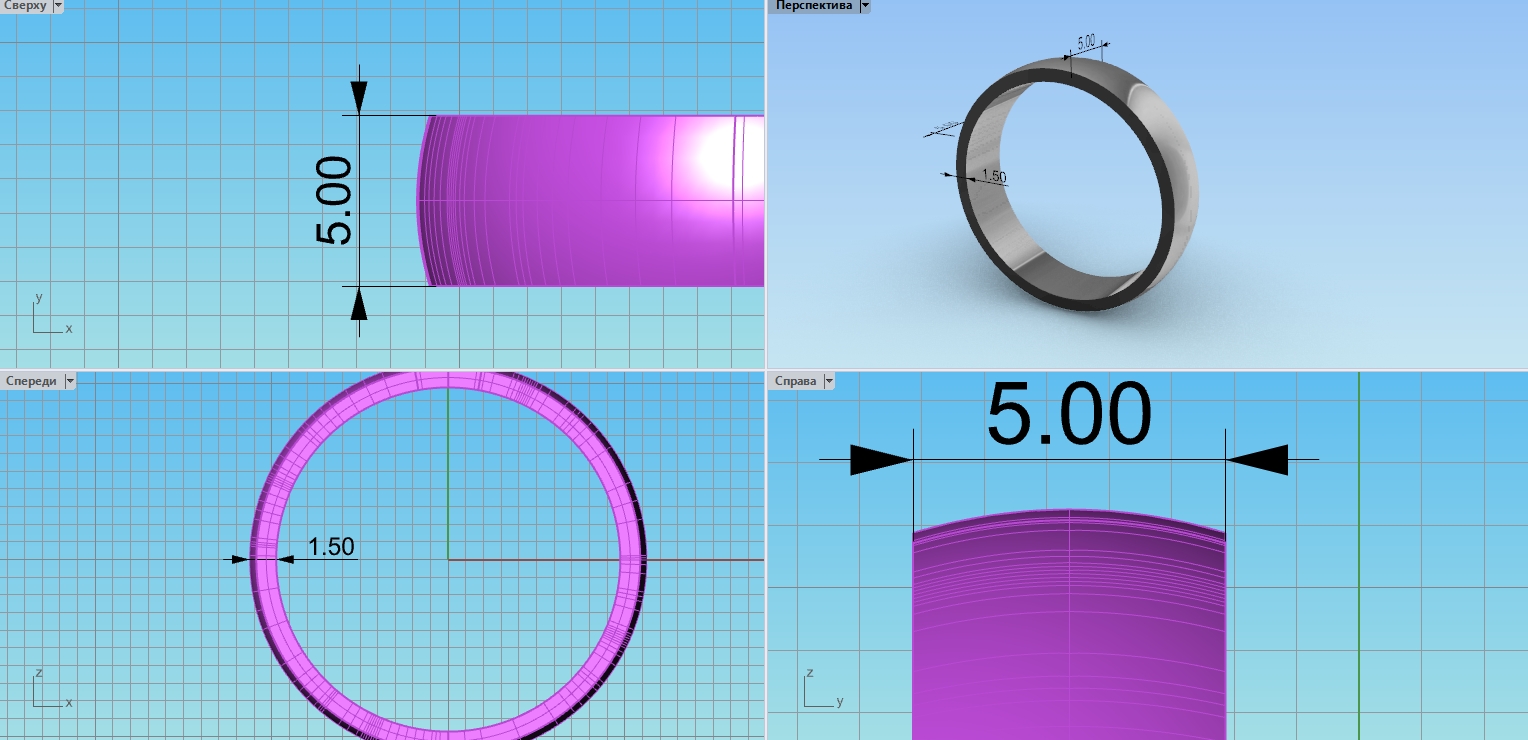Screen dimensions: 1528x740
Task: Select the Справа viewport title label
Action: point(795,381)
